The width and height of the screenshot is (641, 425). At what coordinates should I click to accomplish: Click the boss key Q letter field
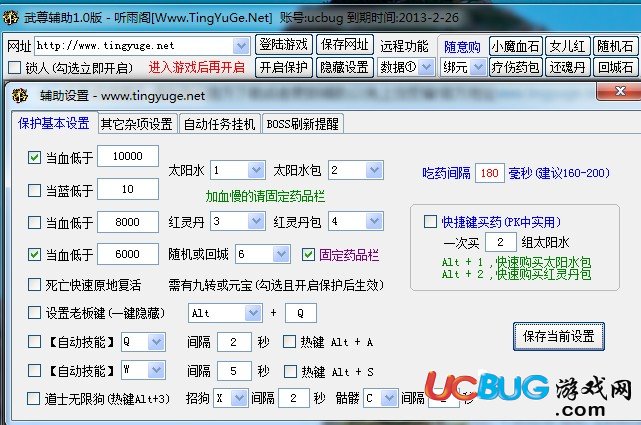click(x=300, y=313)
